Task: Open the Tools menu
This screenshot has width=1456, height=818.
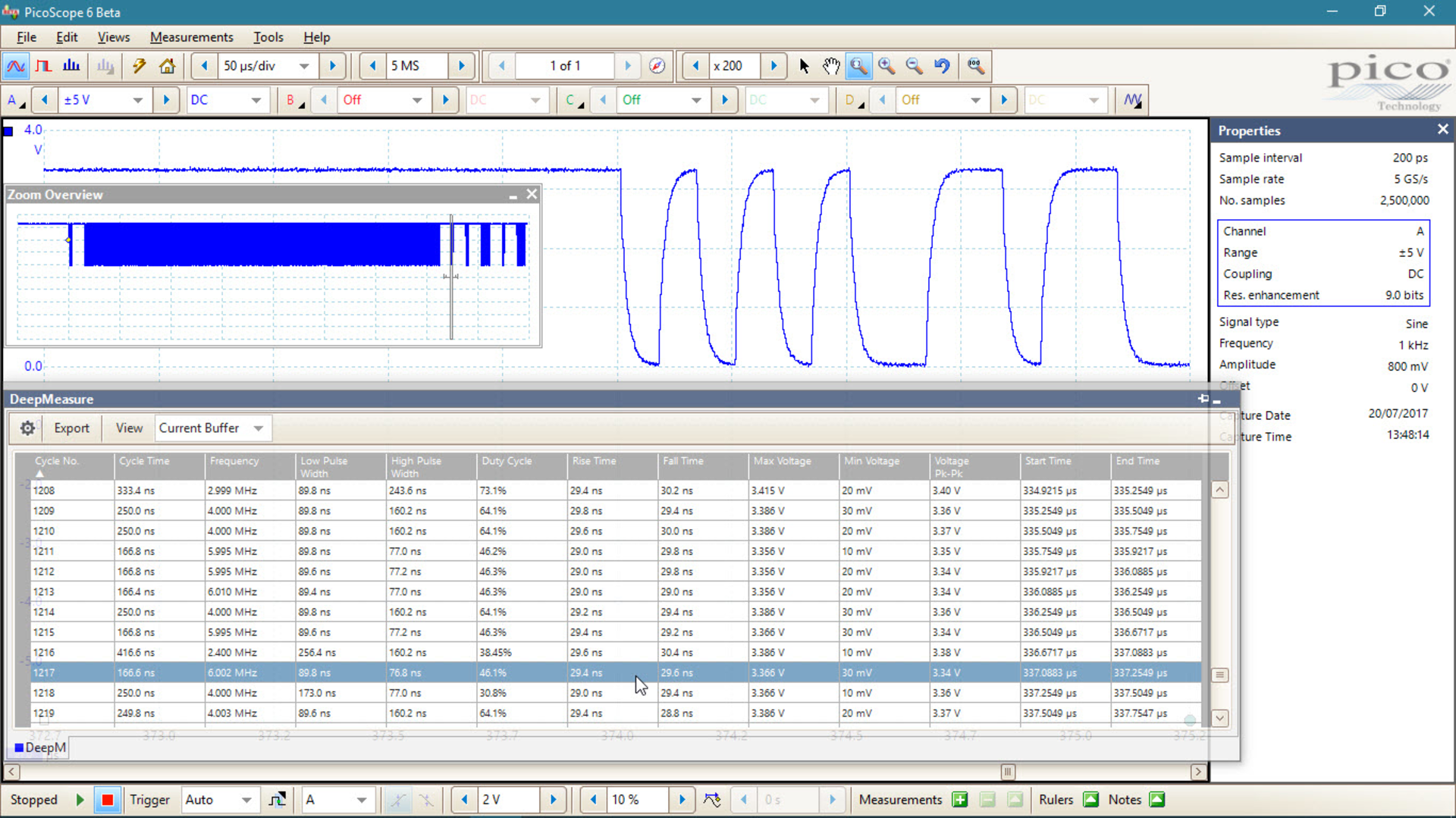Action: click(268, 37)
